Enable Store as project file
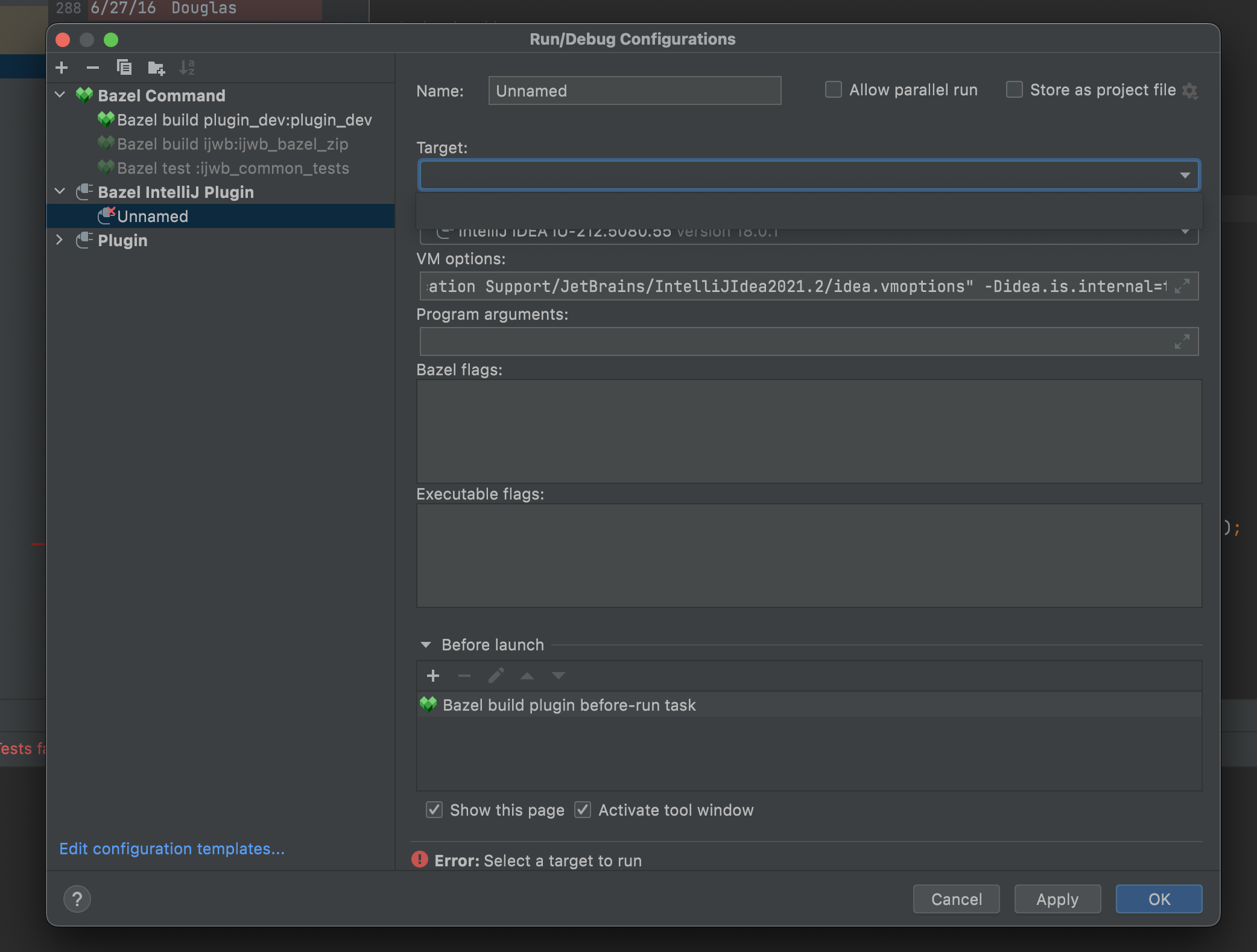 [x=1014, y=89]
